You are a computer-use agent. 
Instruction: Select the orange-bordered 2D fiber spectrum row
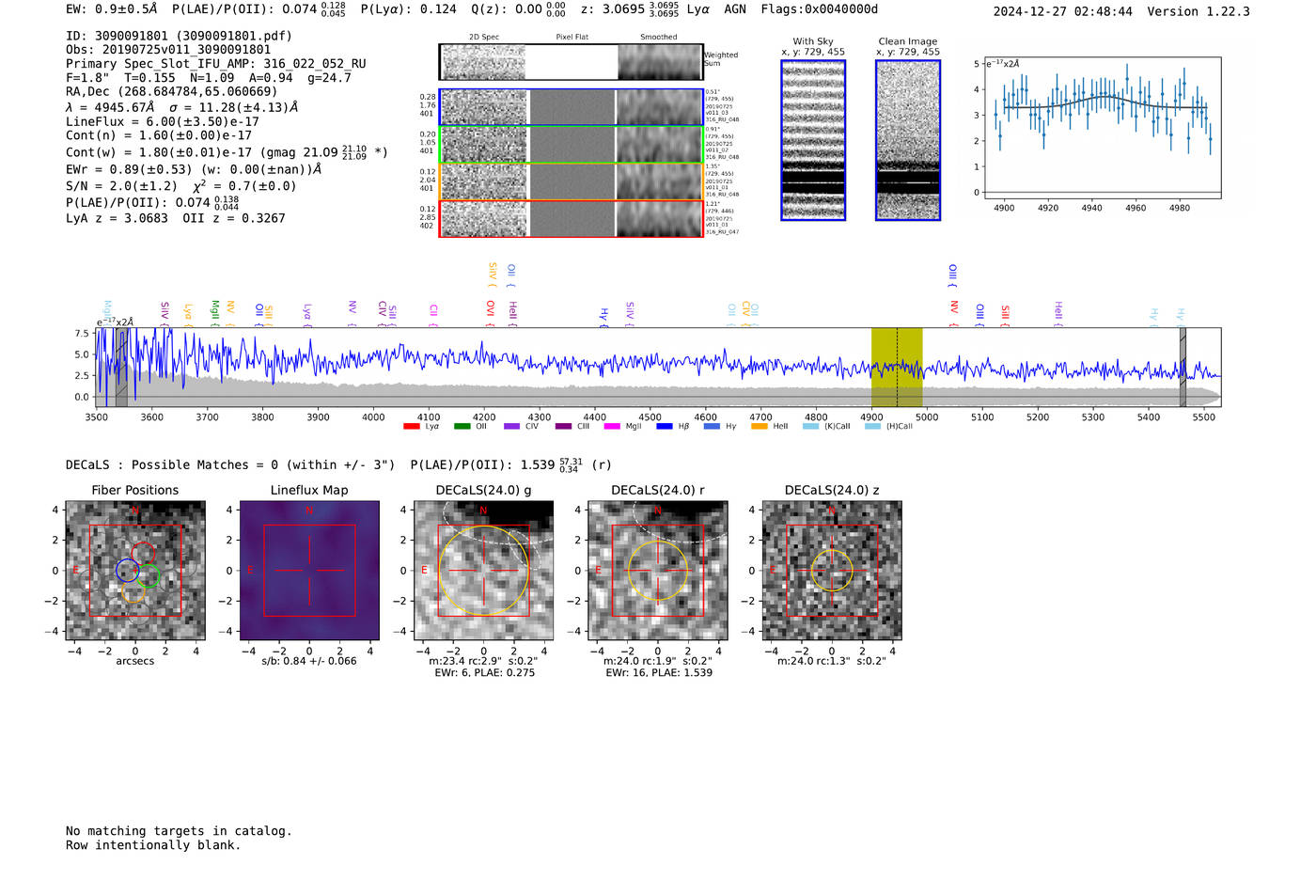click(x=571, y=181)
